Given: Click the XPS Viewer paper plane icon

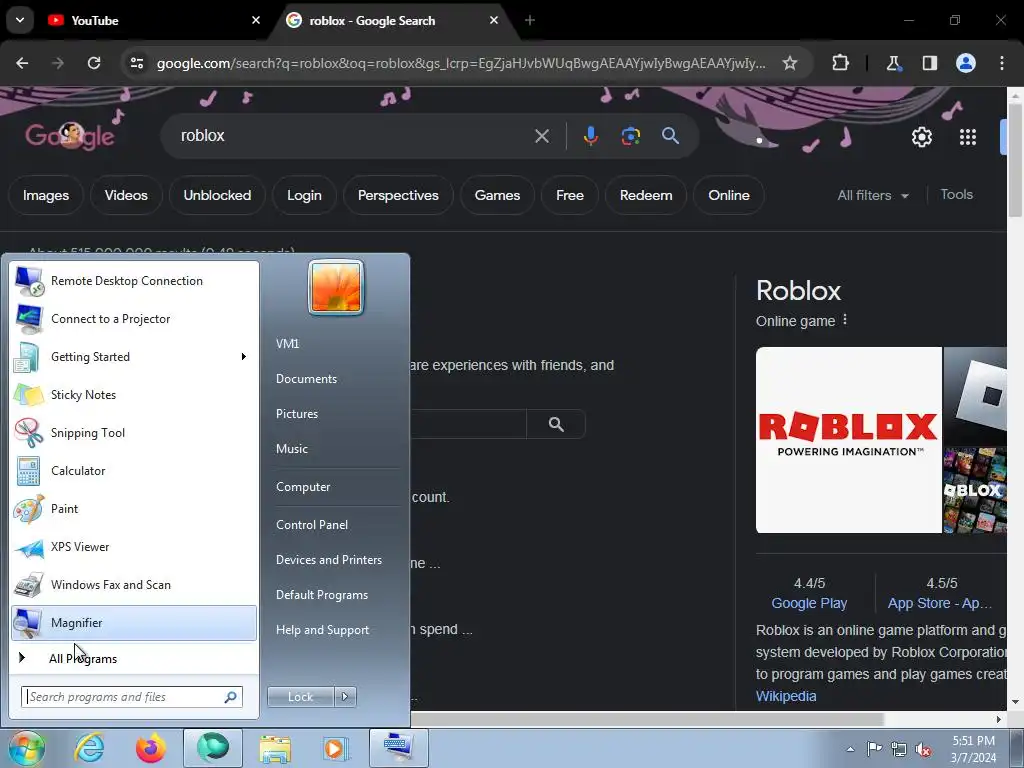Looking at the screenshot, I should [x=29, y=547].
